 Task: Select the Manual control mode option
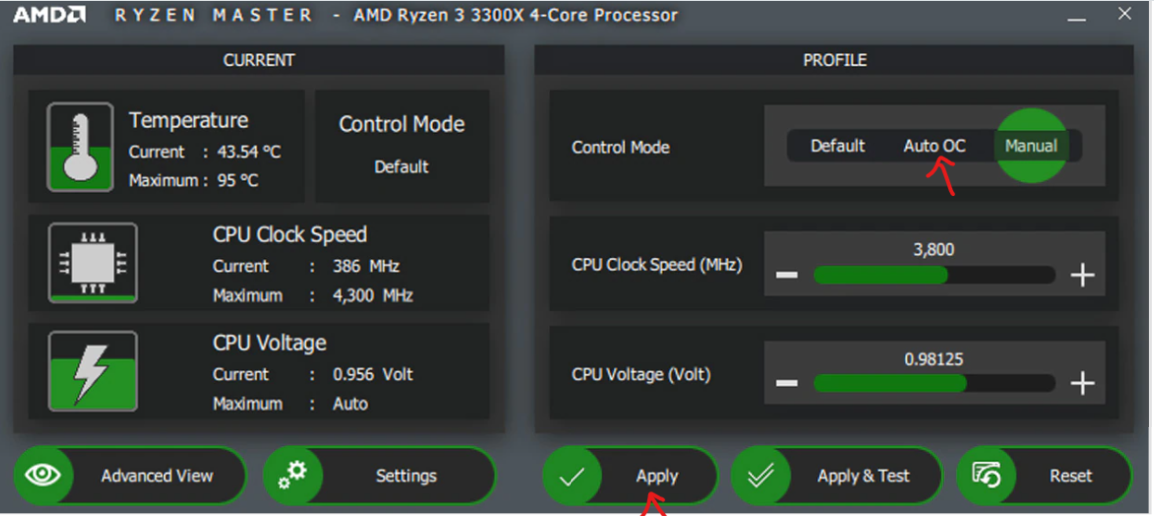pyautogui.click(x=1031, y=146)
